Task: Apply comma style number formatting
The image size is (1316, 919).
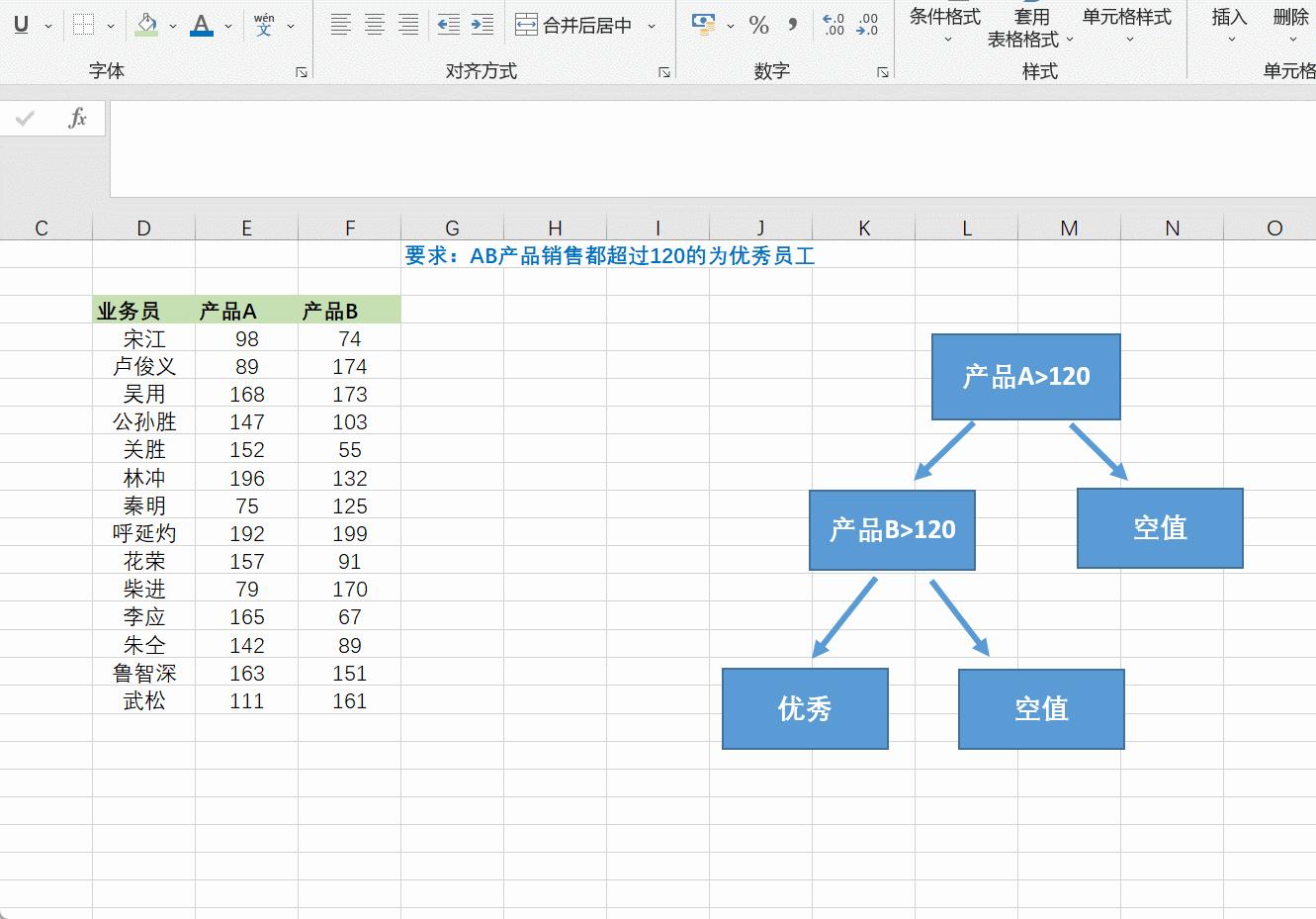Action: click(791, 25)
